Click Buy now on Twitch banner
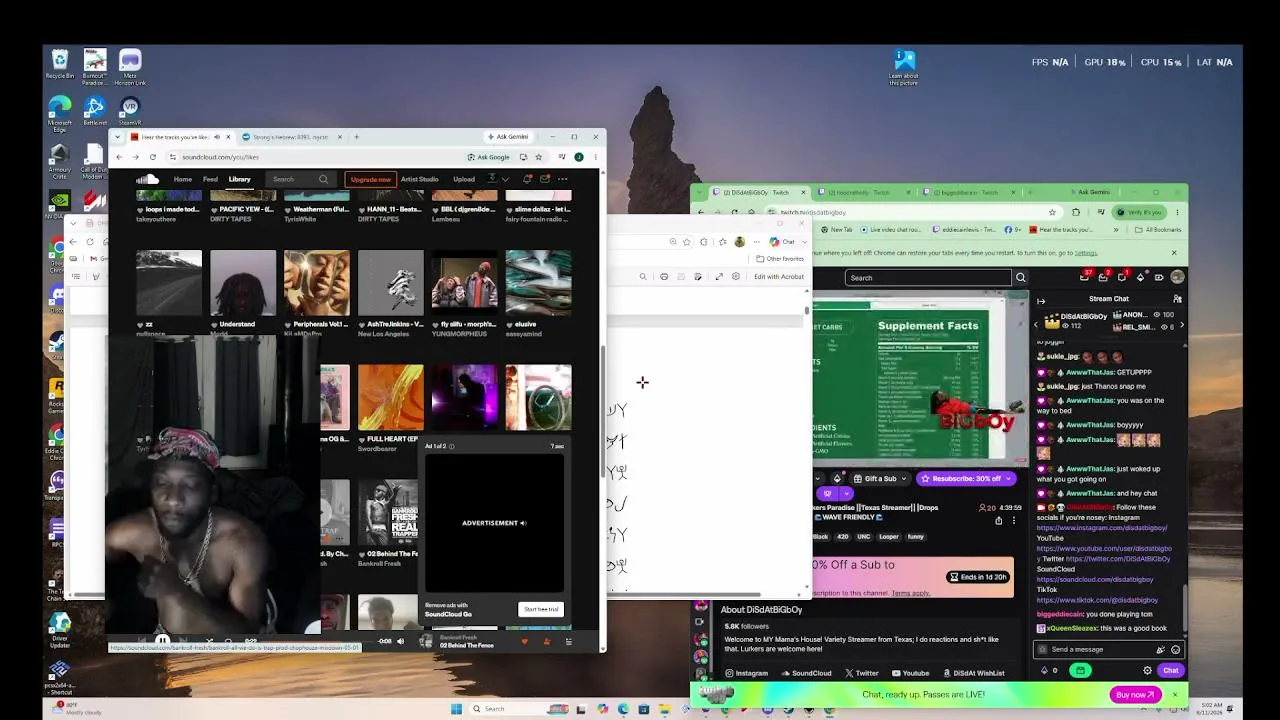The width and height of the screenshot is (1280, 720). pyautogui.click(x=1135, y=695)
